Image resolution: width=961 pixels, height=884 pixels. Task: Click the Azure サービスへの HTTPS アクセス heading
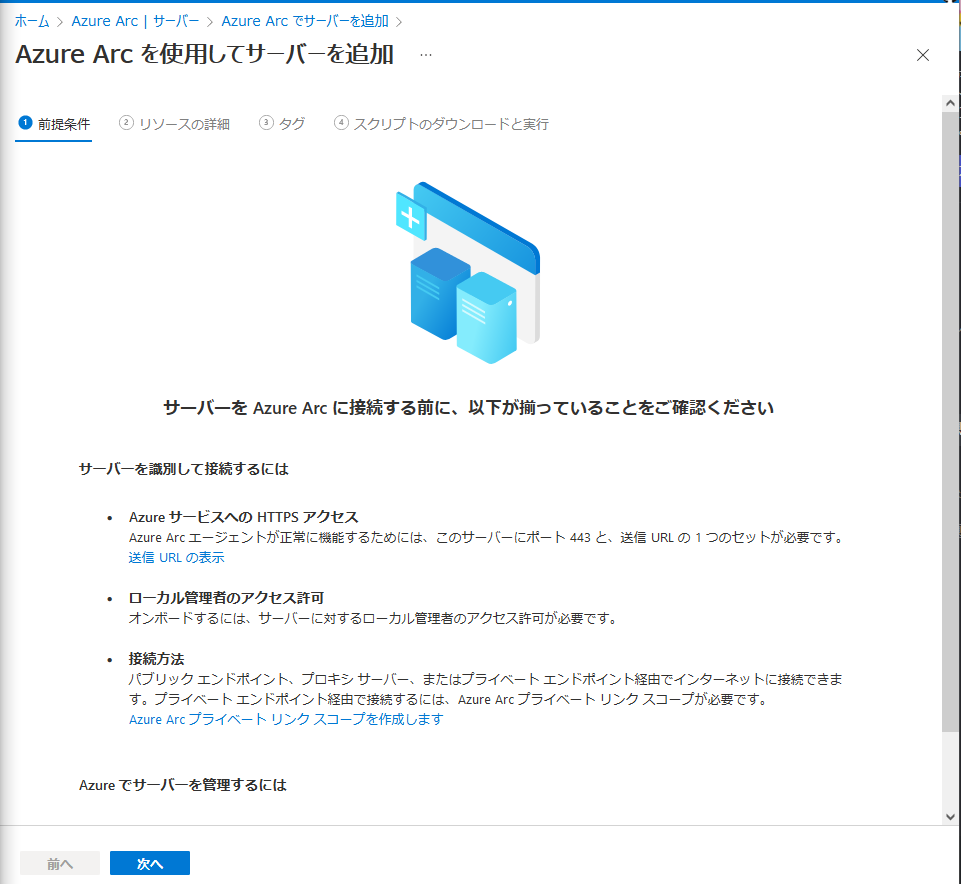point(243,517)
